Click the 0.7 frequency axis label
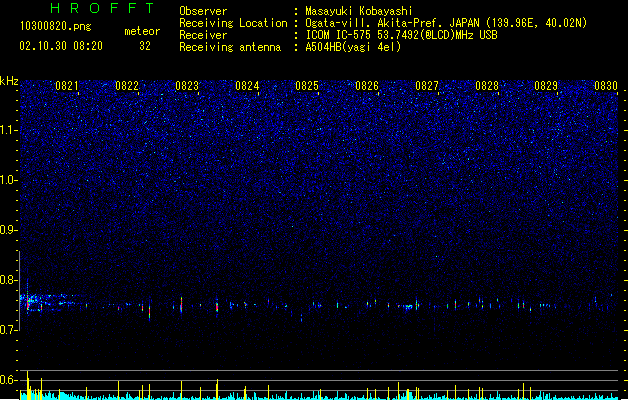Viewport: 629px width, 400px height. coord(9,330)
